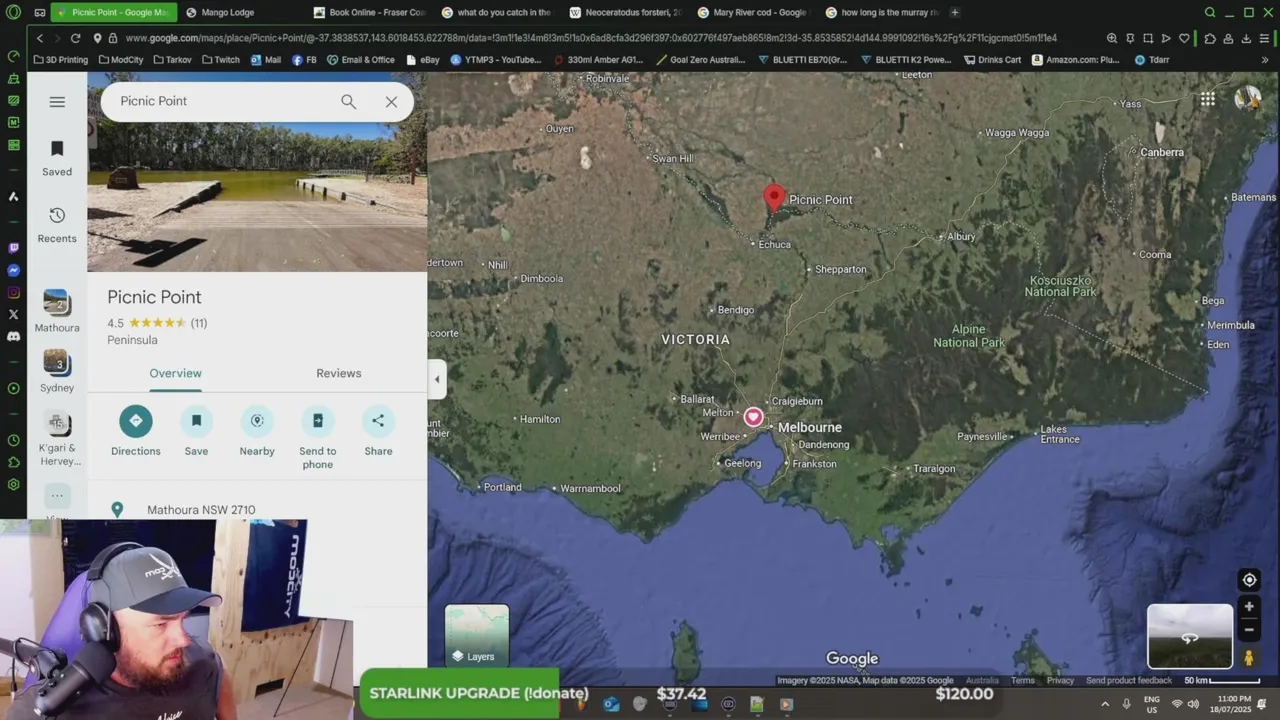Image resolution: width=1280 pixels, height=720 pixels.
Task: Open Recents in the Maps sidebar
Action: [57, 224]
